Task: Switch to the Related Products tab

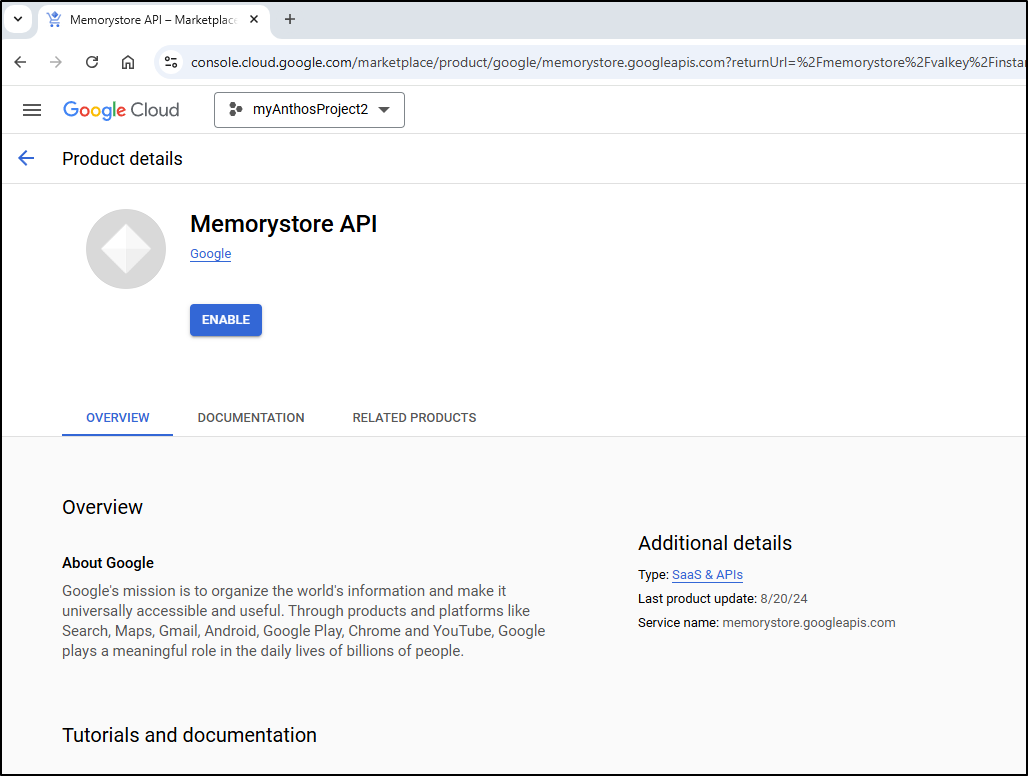Action: [x=414, y=417]
